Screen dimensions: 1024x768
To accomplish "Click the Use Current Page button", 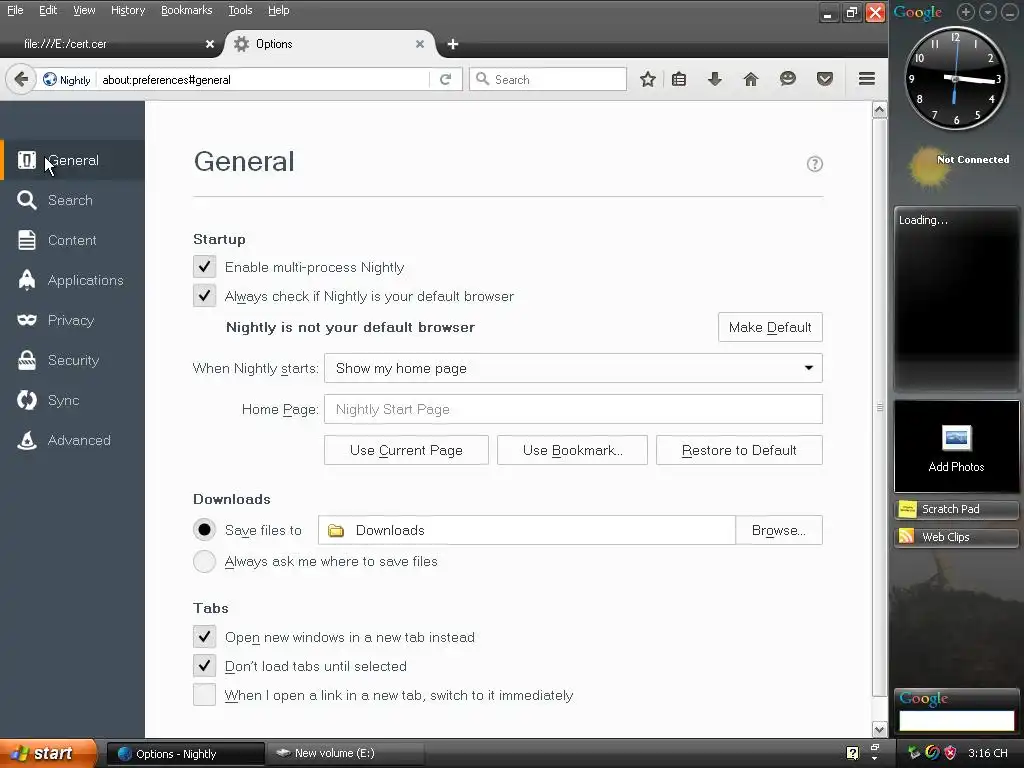I will point(406,450).
